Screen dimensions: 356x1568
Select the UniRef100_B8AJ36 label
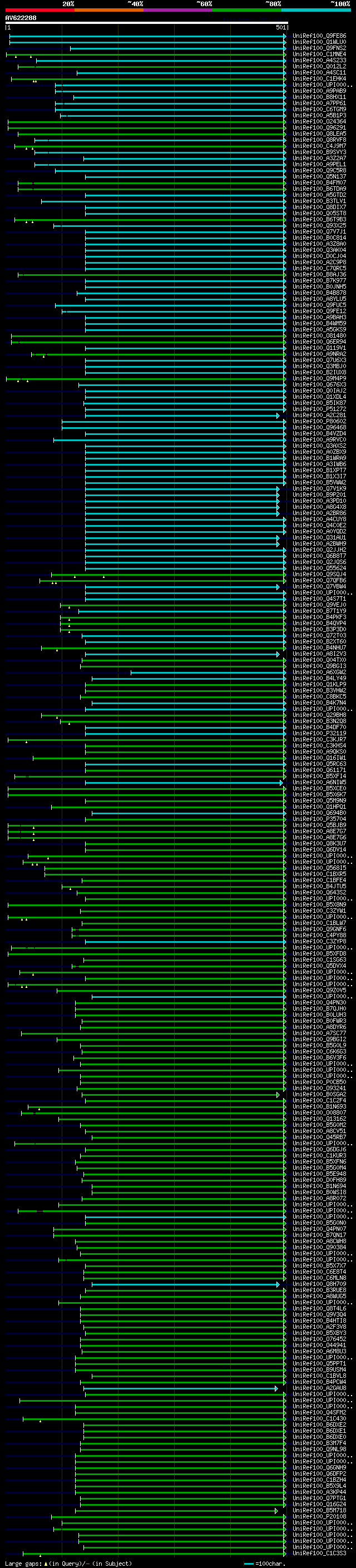click(319, 275)
